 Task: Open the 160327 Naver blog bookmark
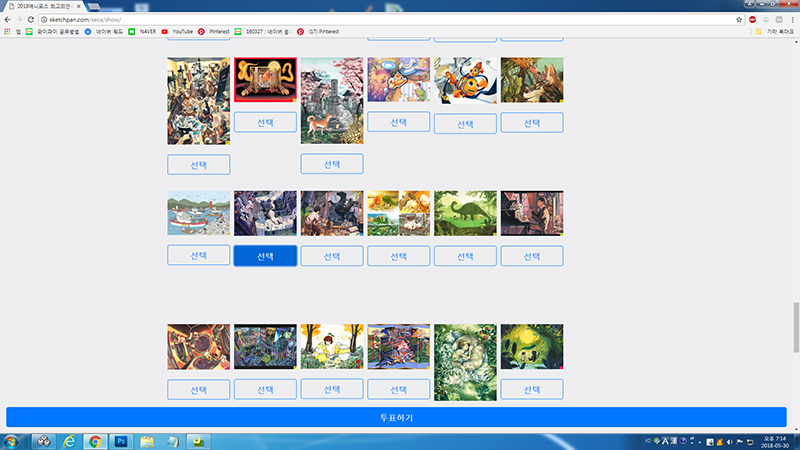263,32
